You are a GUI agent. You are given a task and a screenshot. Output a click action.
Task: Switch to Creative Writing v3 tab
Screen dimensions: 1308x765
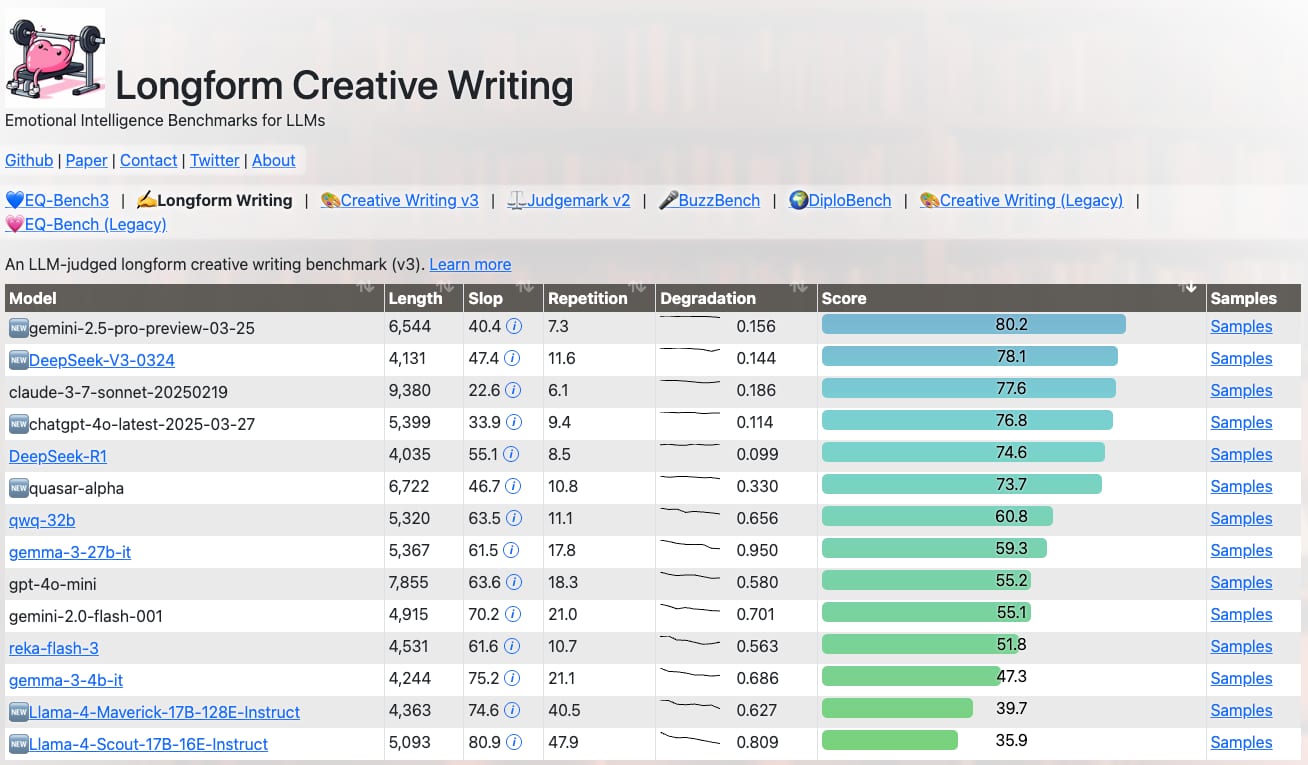pos(400,200)
